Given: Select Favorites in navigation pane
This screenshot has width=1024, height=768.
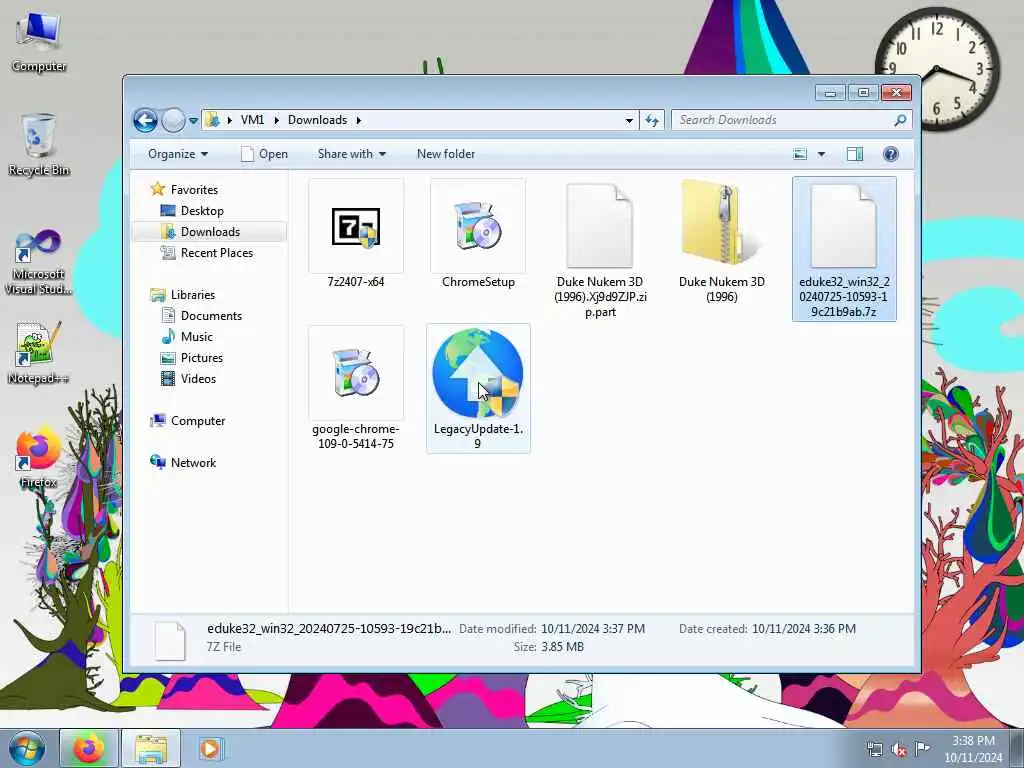Looking at the screenshot, I should [185, 189].
